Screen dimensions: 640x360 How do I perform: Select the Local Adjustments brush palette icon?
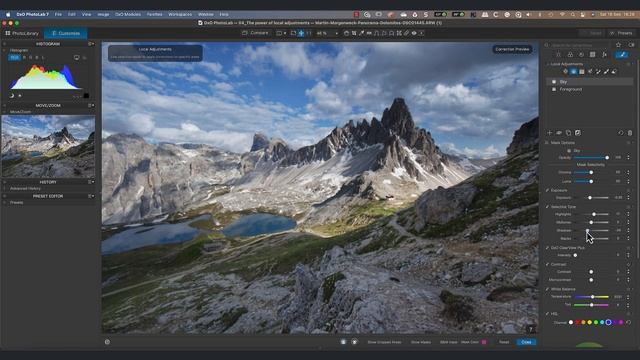622,54
